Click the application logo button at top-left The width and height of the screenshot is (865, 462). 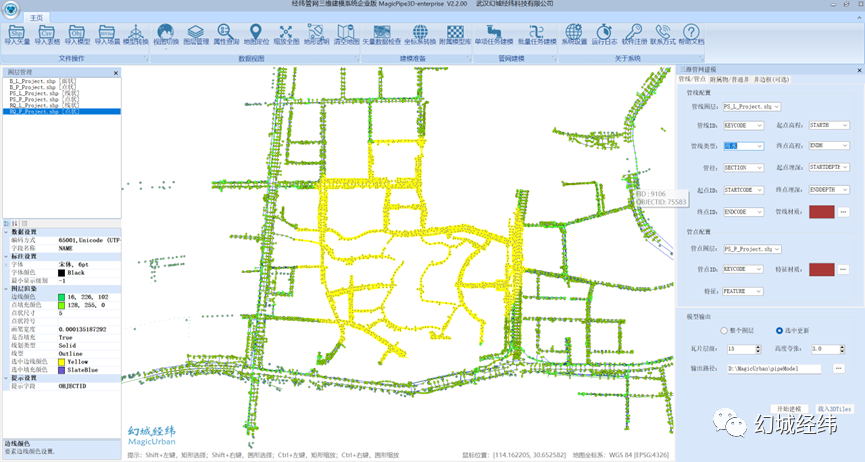tap(10, 9)
